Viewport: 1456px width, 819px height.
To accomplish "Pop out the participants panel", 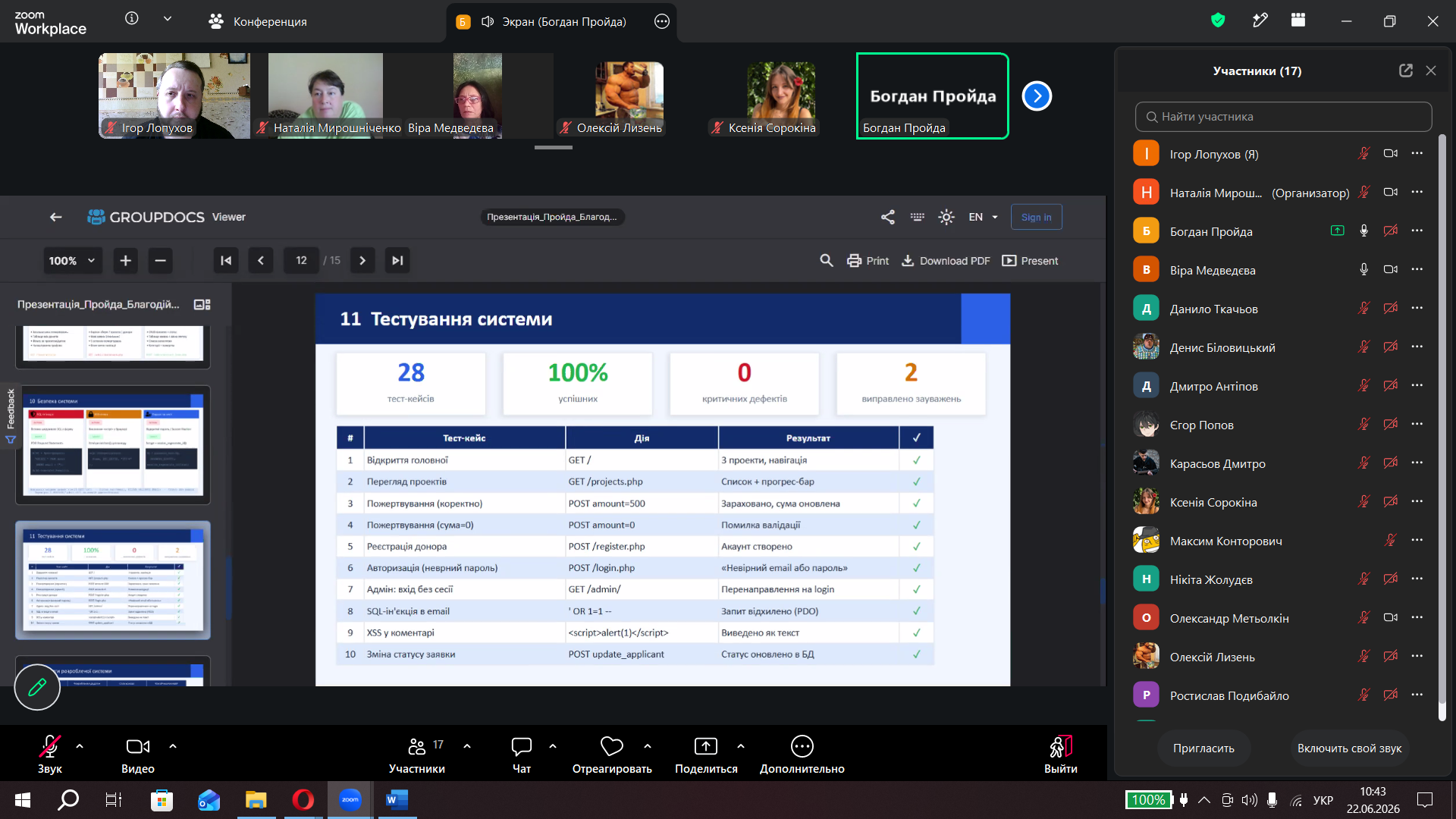I will click(x=1406, y=71).
